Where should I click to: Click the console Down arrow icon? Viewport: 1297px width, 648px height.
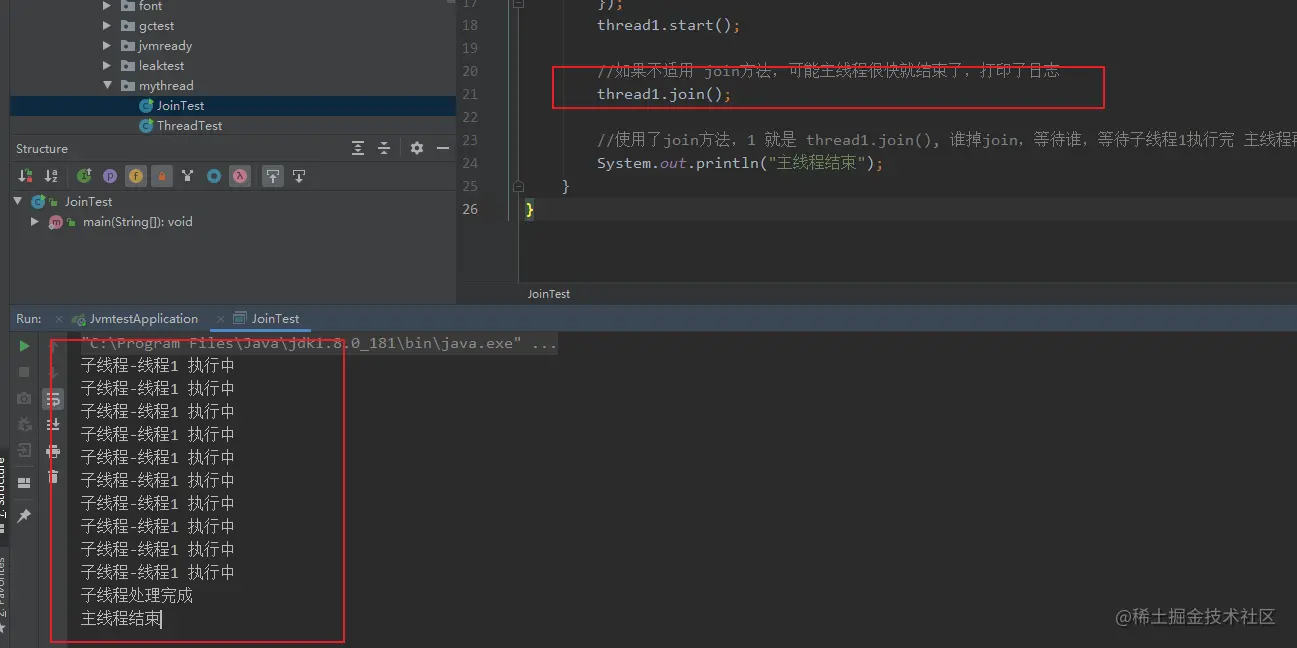tap(53, 372)
